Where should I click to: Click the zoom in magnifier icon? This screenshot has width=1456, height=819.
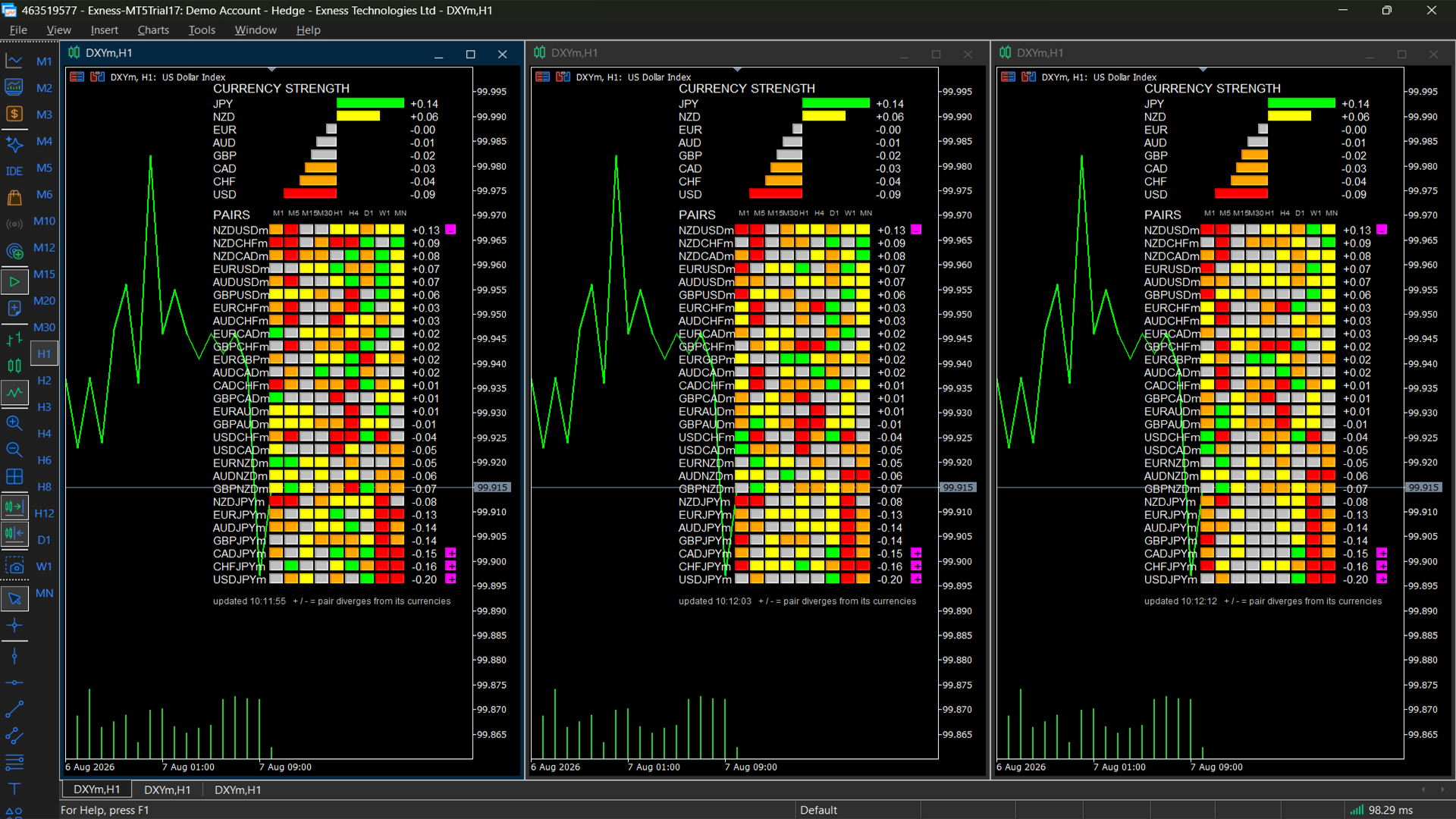[14, 422]
